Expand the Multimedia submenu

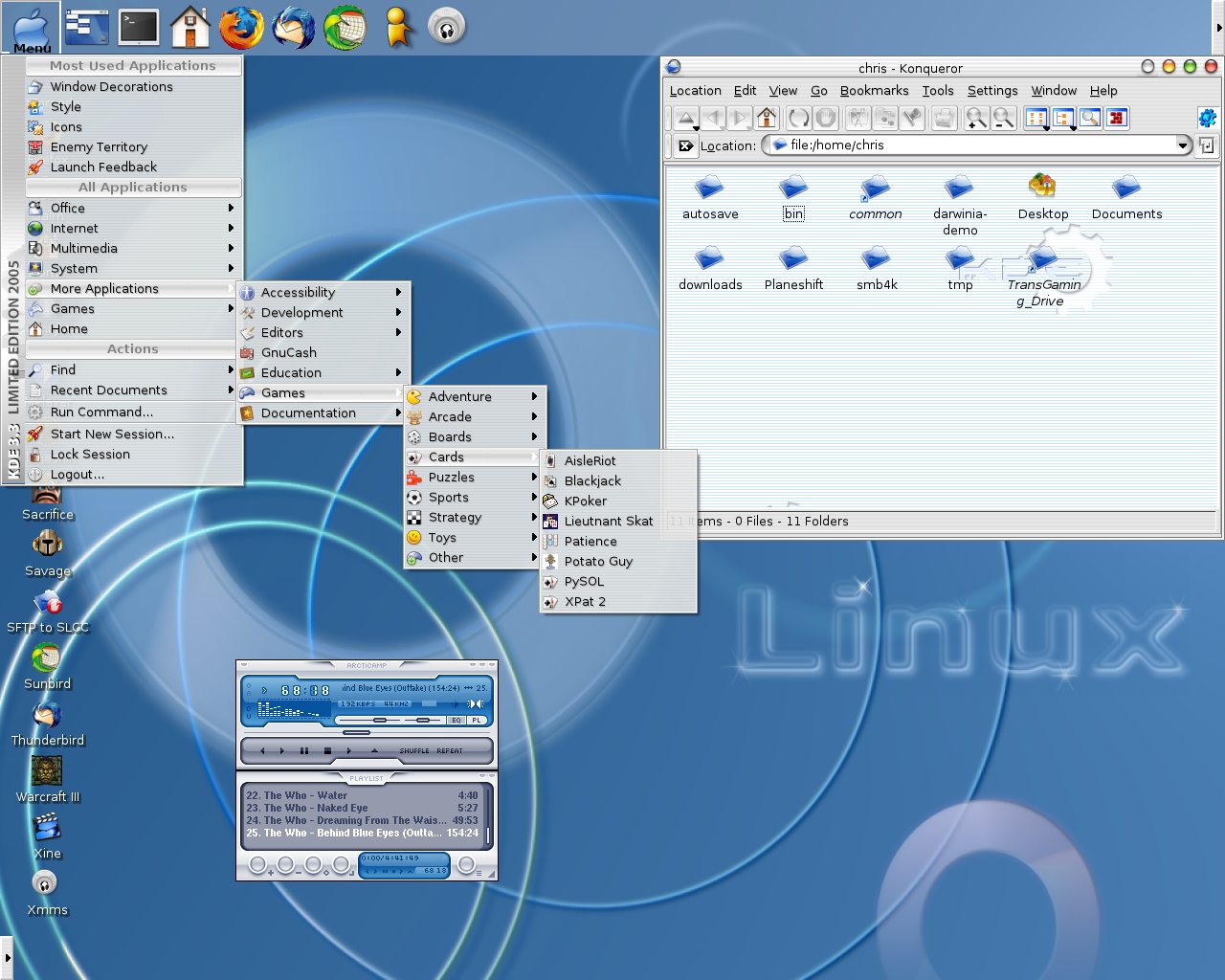coord(131,248)
